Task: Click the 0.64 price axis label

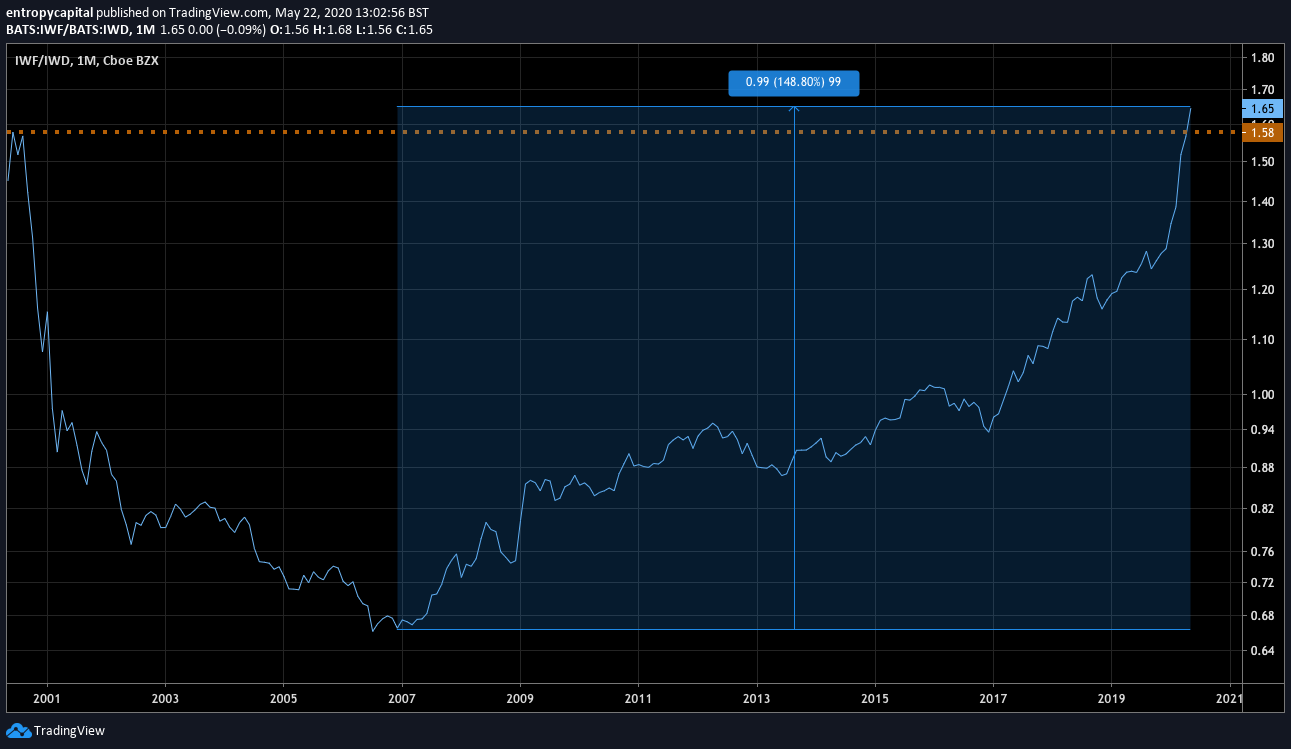Action: 1262,651
